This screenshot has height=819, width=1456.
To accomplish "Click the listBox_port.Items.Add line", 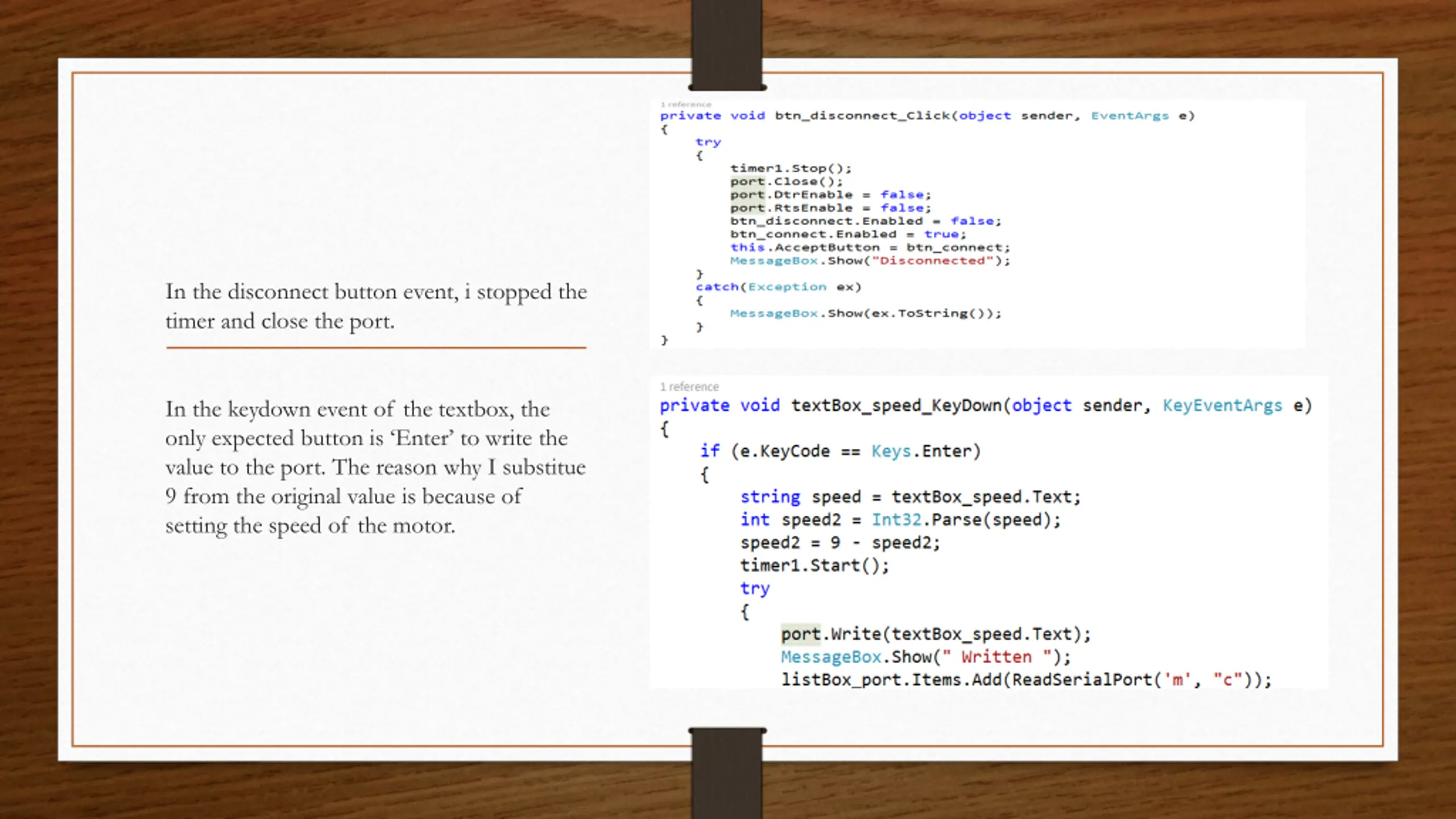I will tap(1026, 680).
